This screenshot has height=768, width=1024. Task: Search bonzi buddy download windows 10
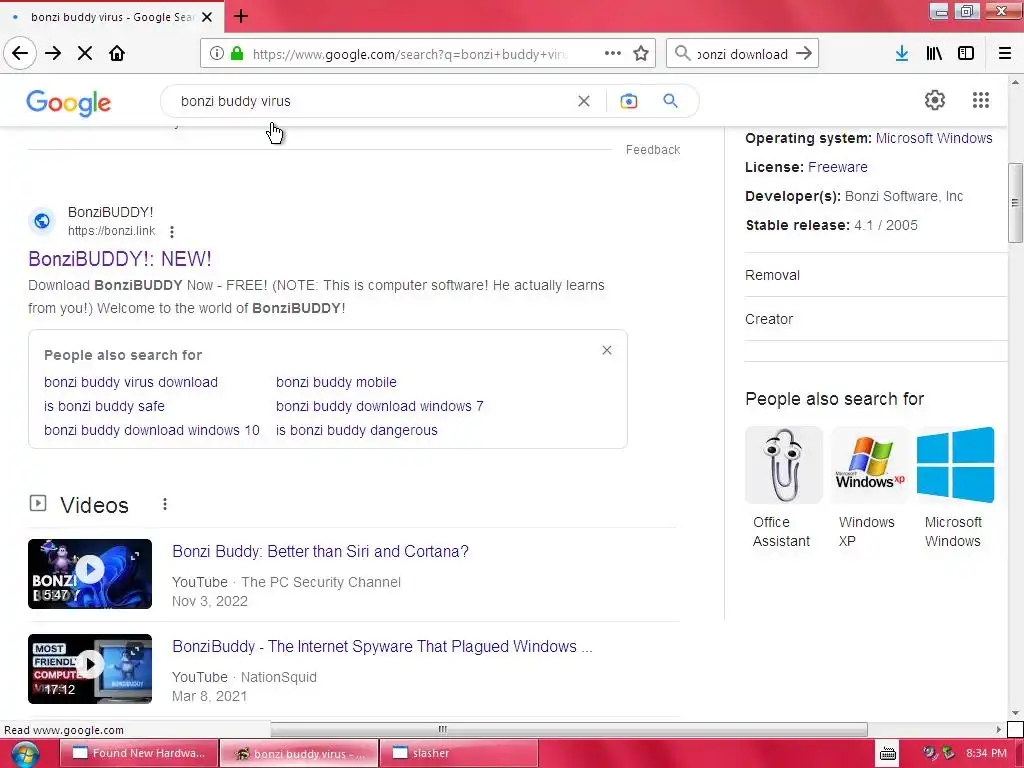pos(152,430)
